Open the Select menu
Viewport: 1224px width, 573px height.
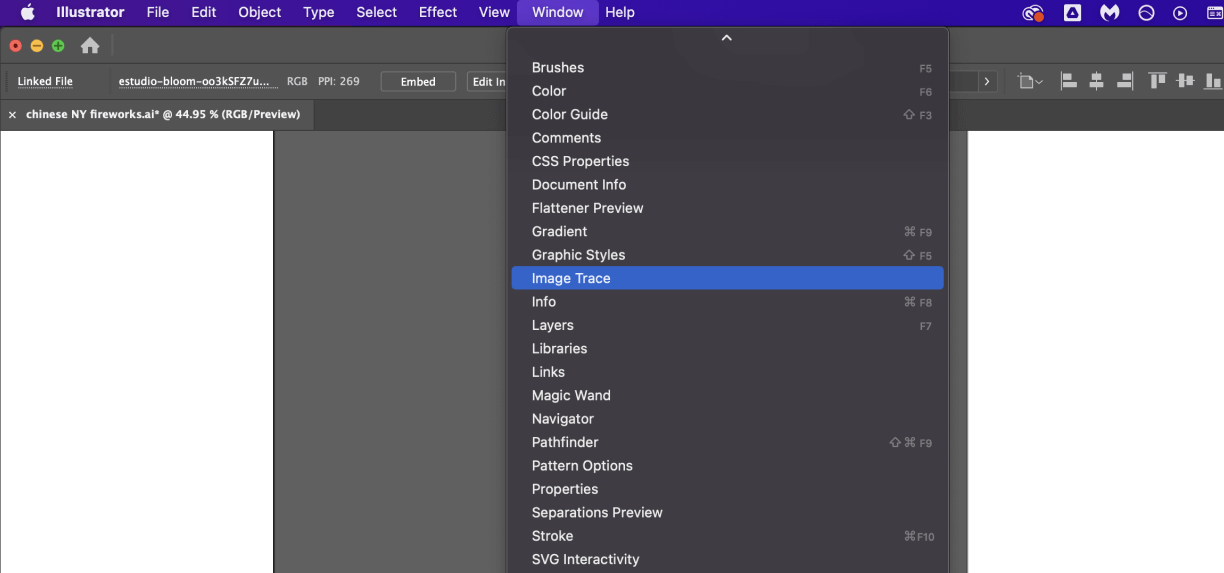(x=377, y=13)
